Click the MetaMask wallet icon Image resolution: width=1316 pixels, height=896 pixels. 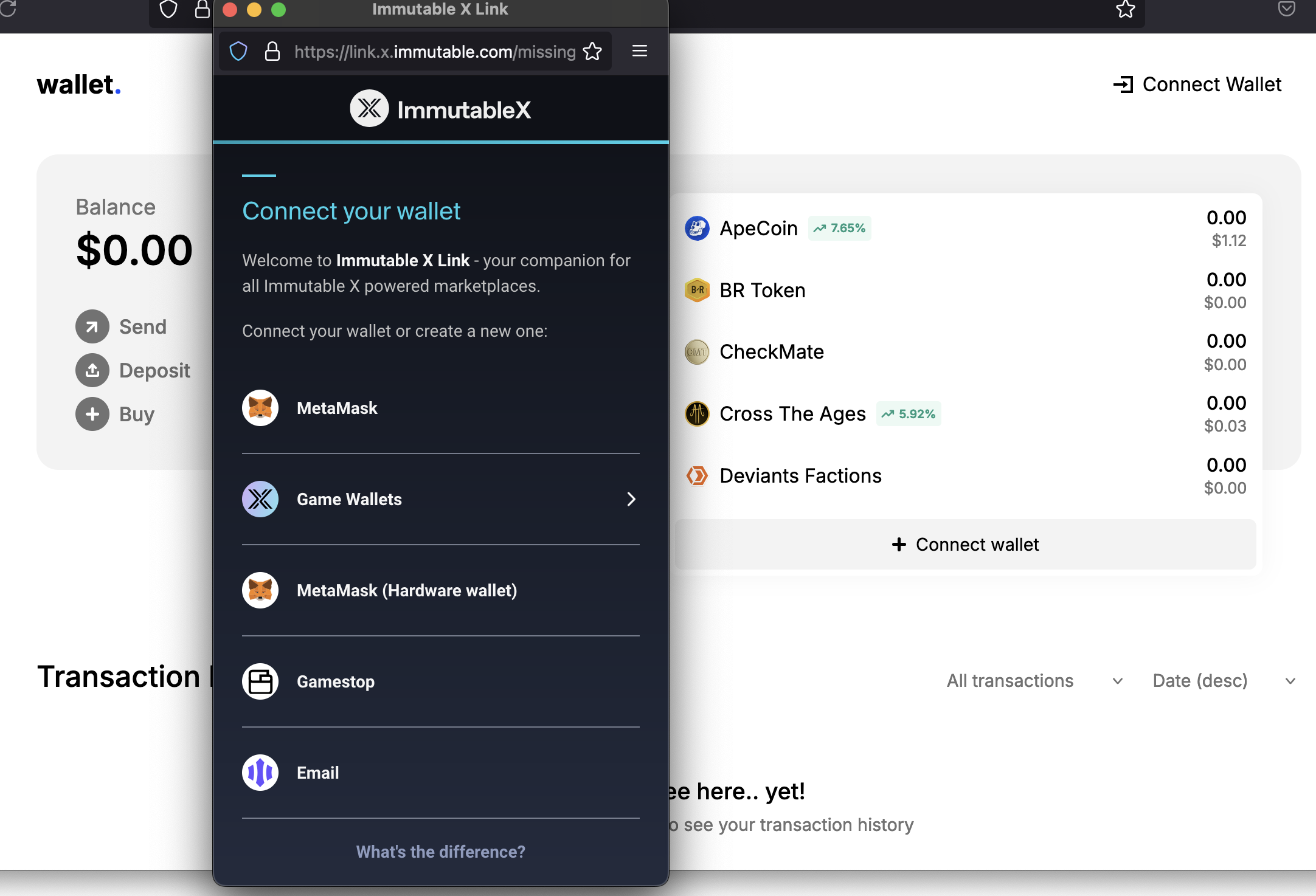(x=260, y=407)
